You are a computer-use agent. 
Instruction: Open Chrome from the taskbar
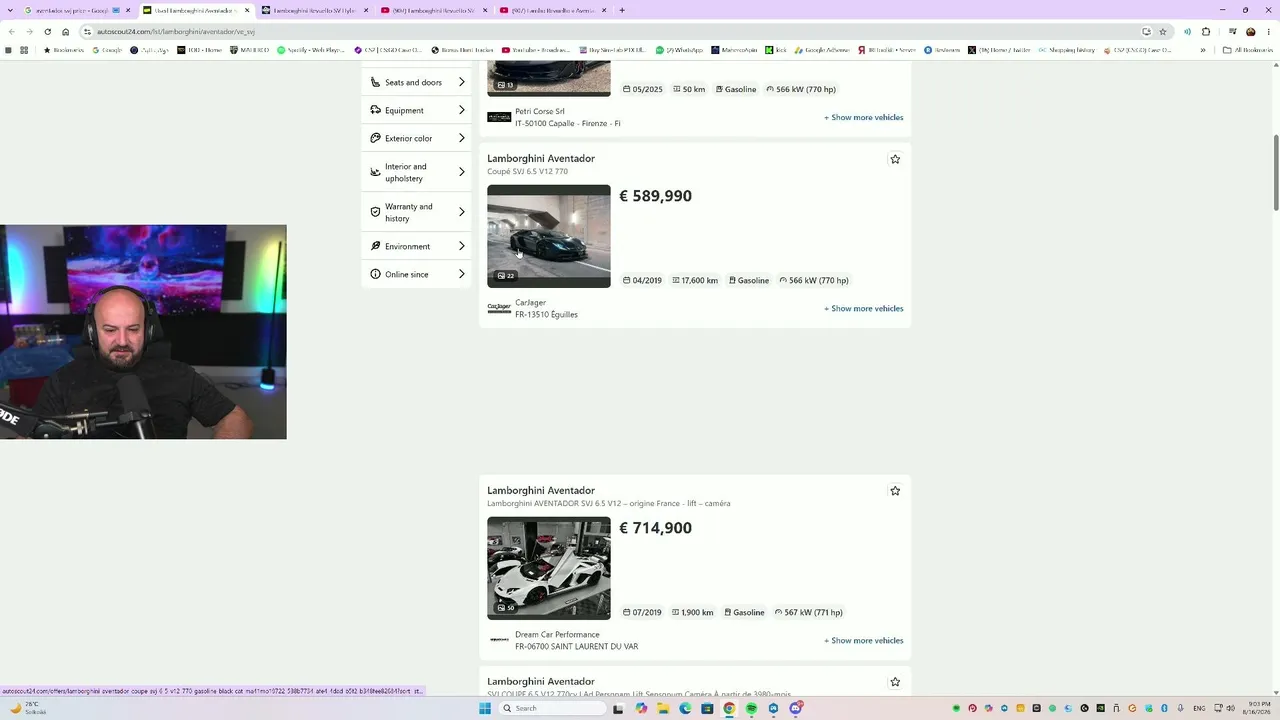tap(729, 708)
